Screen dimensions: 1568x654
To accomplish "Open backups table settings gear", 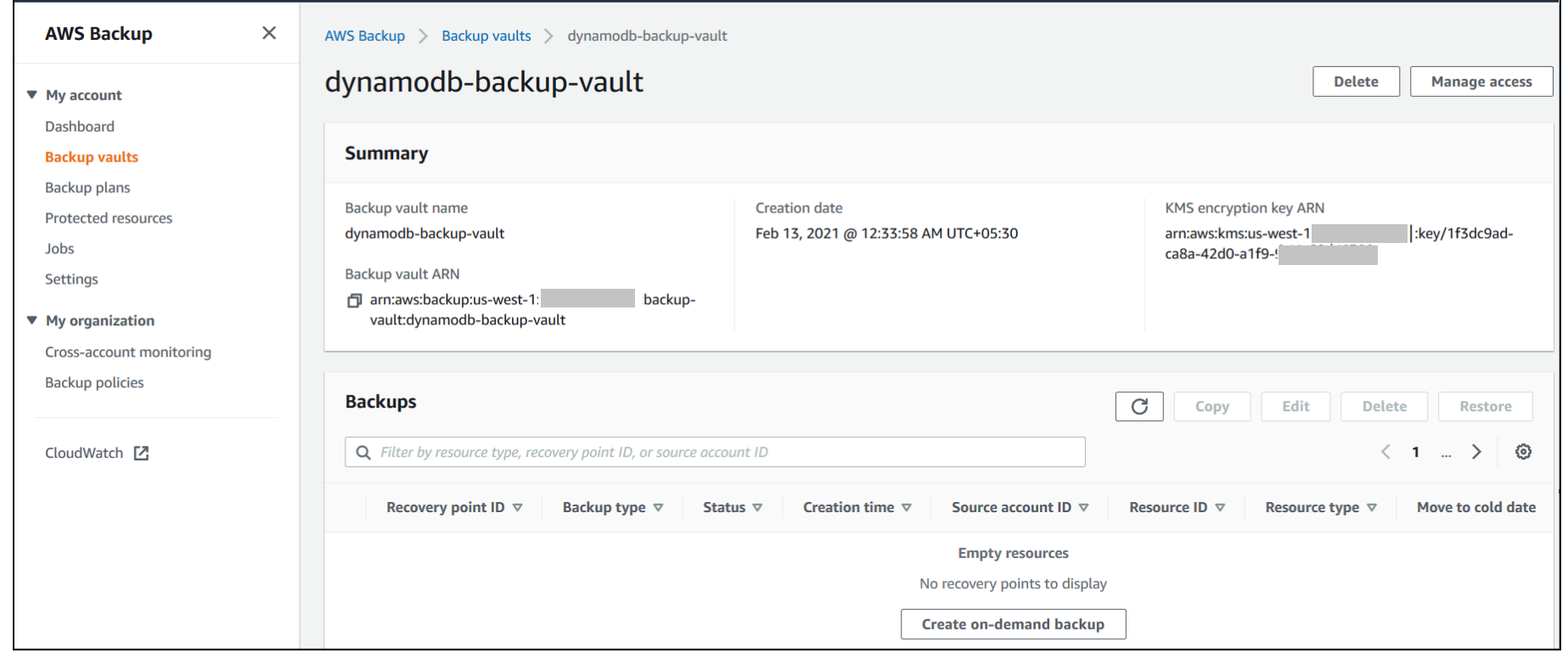I will coord(1523,452).
